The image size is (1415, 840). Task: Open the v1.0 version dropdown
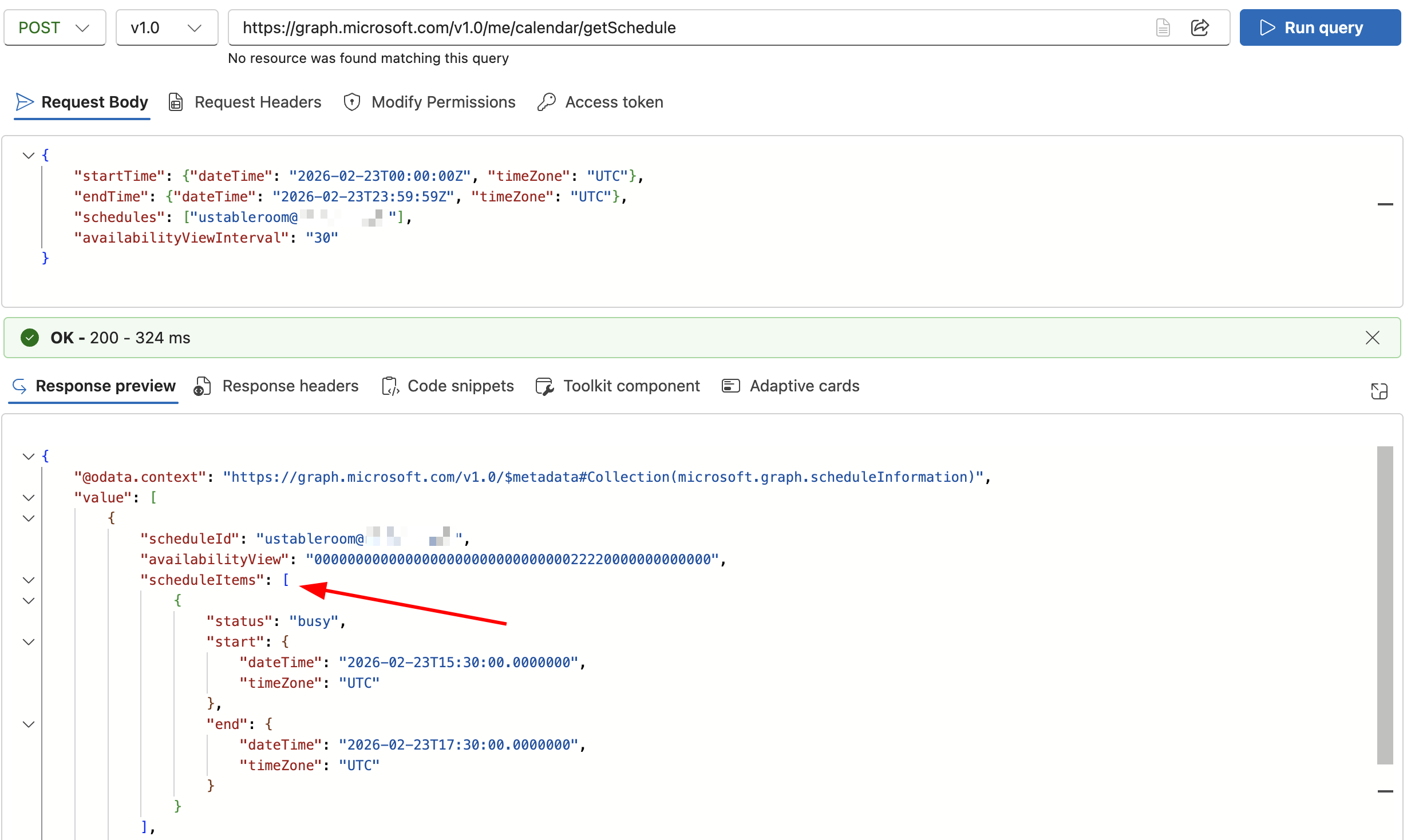pyautogui.click(x=166, y=27)
